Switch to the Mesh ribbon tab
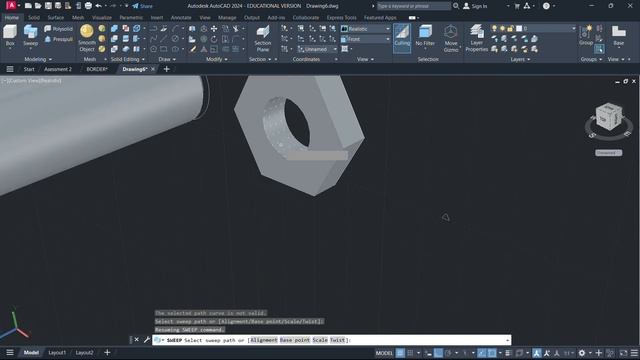Viewport: 640px width, 360px height. [78, 18]
